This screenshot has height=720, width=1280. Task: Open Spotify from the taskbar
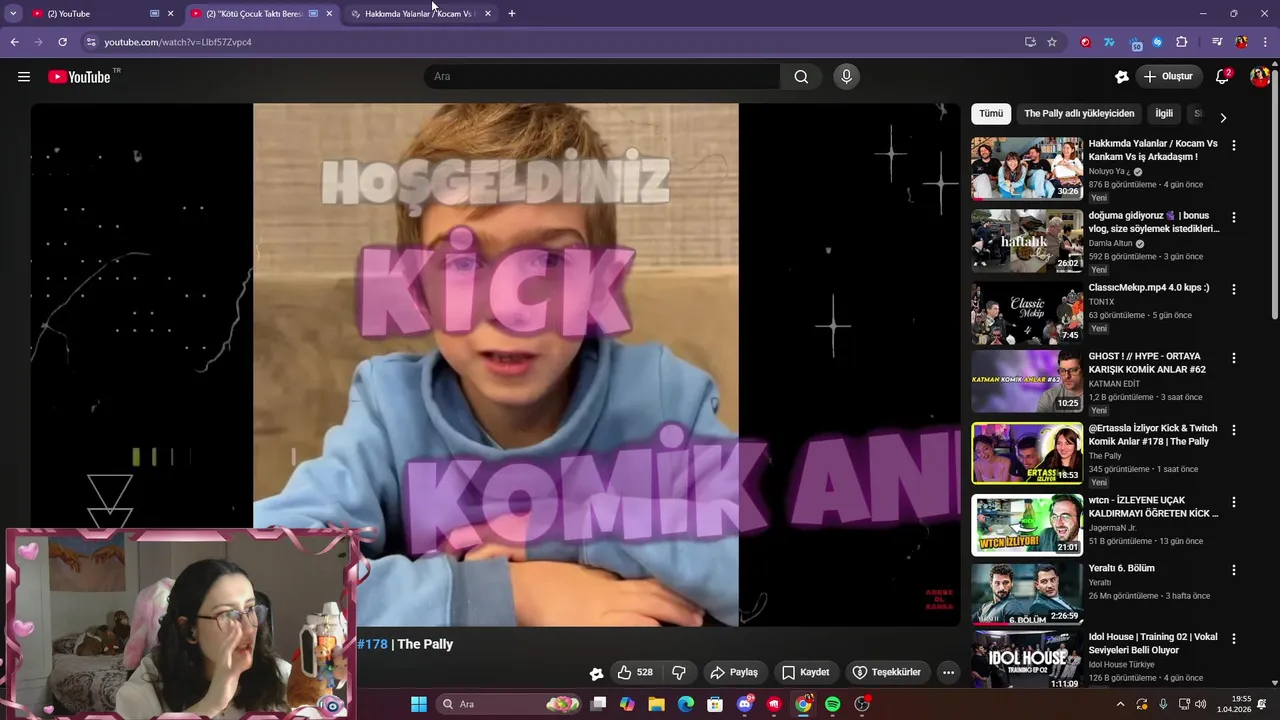[x=832, y=704]
